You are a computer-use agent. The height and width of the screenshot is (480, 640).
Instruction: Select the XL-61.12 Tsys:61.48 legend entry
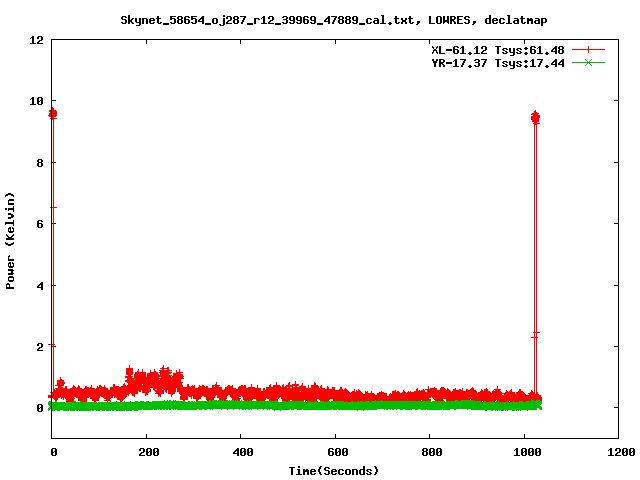coord(498,50)
